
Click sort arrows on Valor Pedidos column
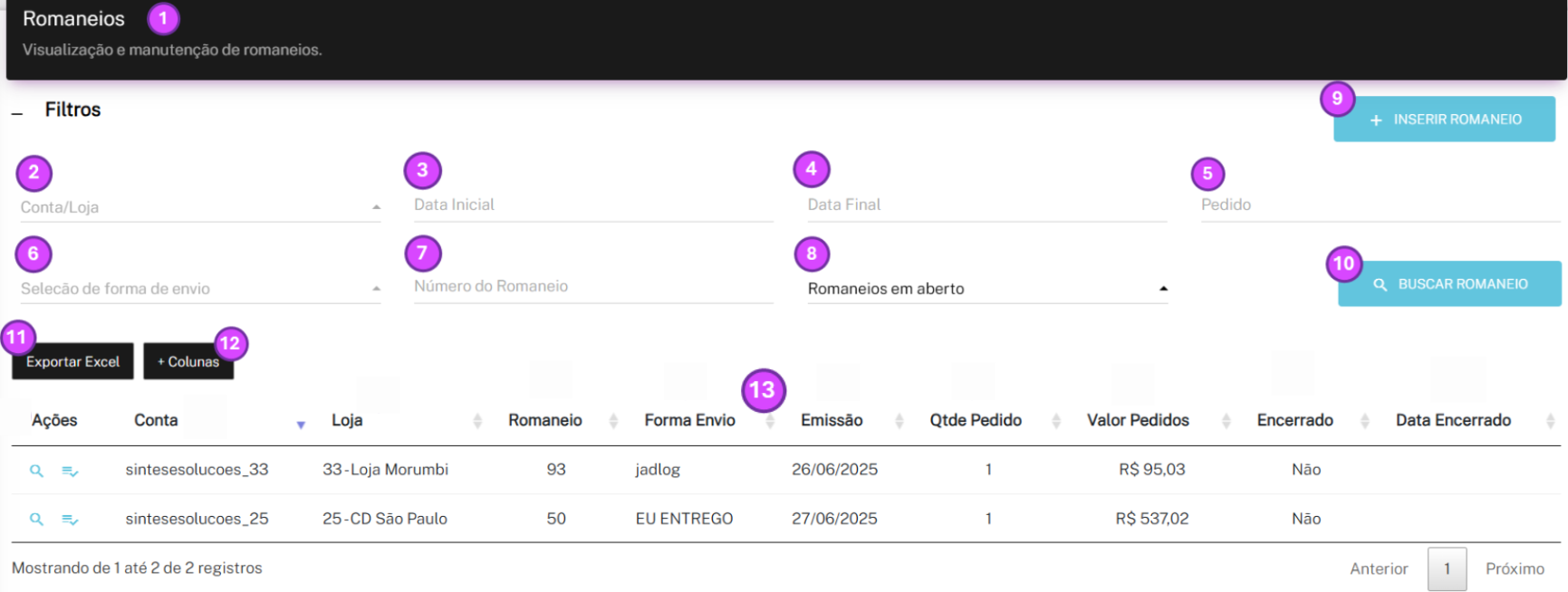[x=1227, y=421]
